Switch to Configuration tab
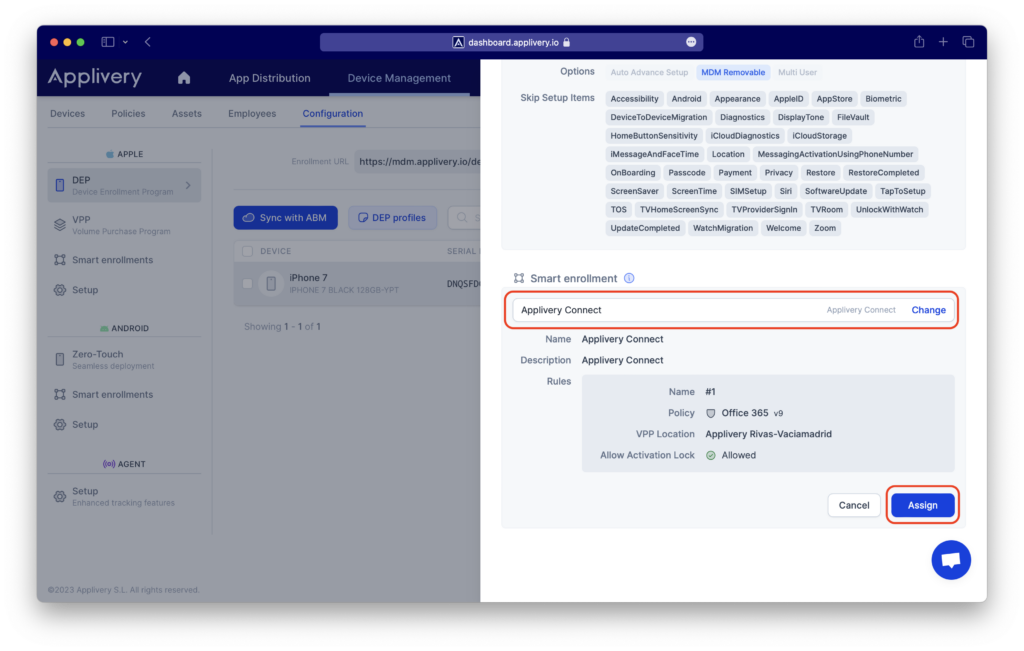The height and width of the screenshot is (651, 1024). (332, 113)
